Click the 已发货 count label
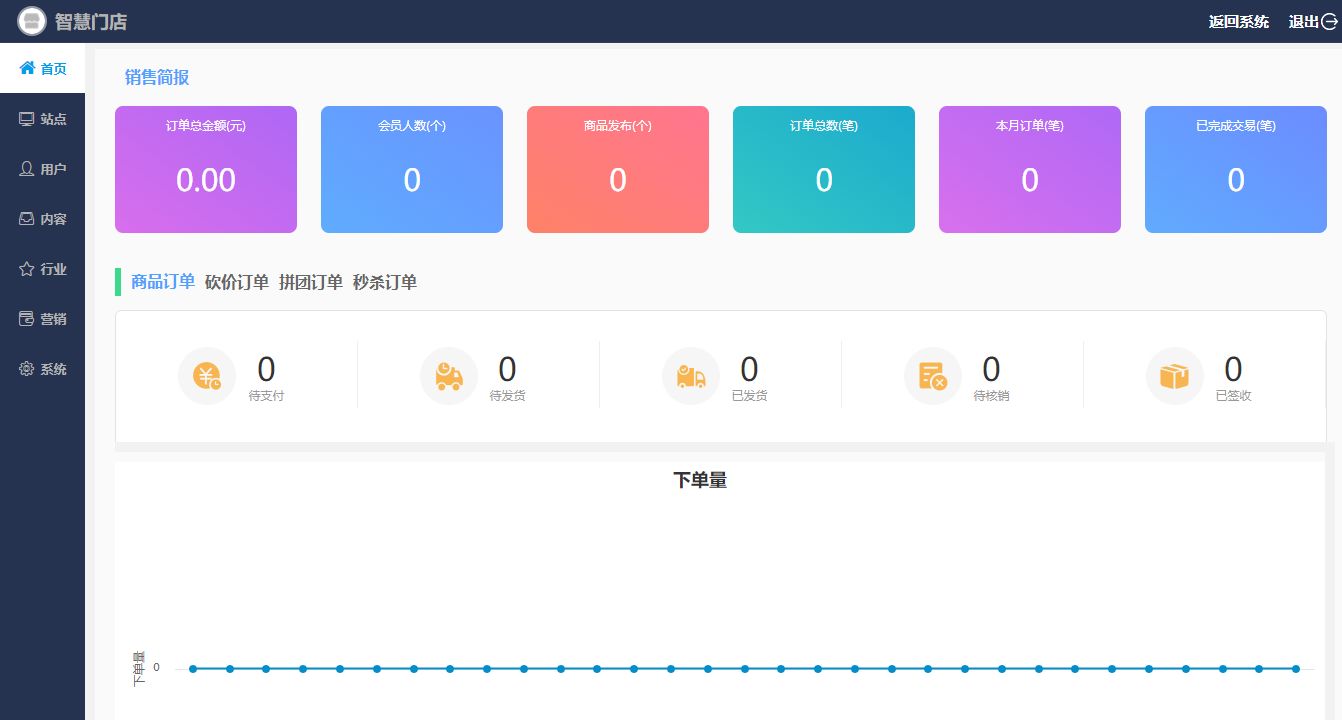 [750, 396]
